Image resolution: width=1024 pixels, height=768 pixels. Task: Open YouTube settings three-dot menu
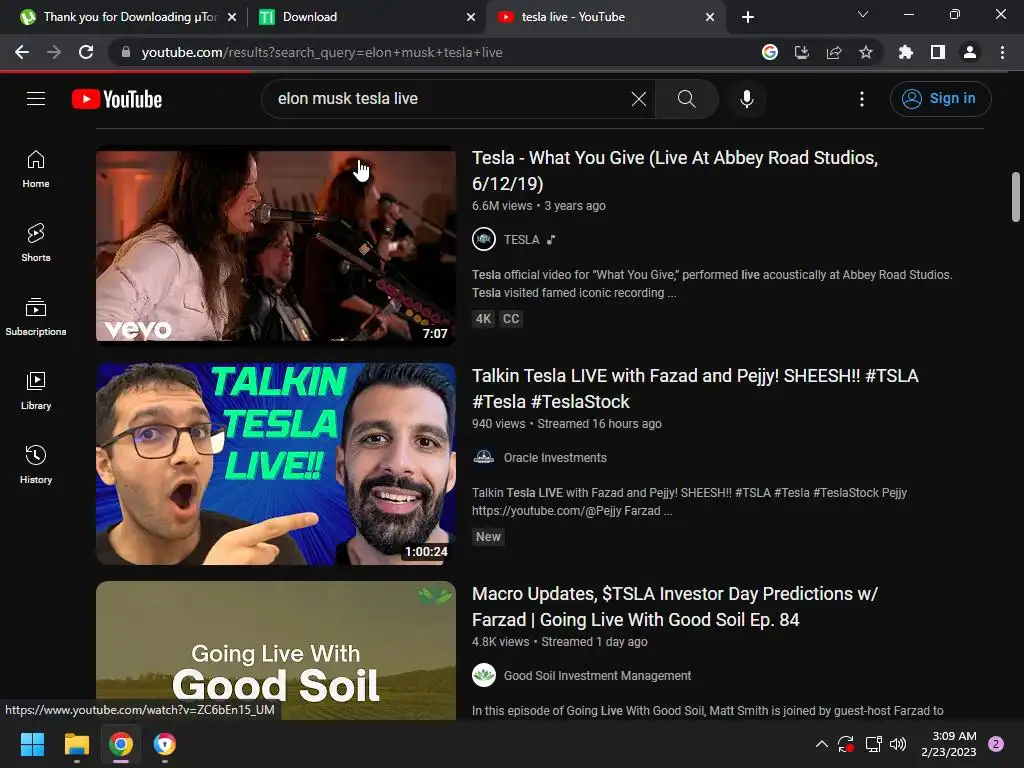point(862,99)
